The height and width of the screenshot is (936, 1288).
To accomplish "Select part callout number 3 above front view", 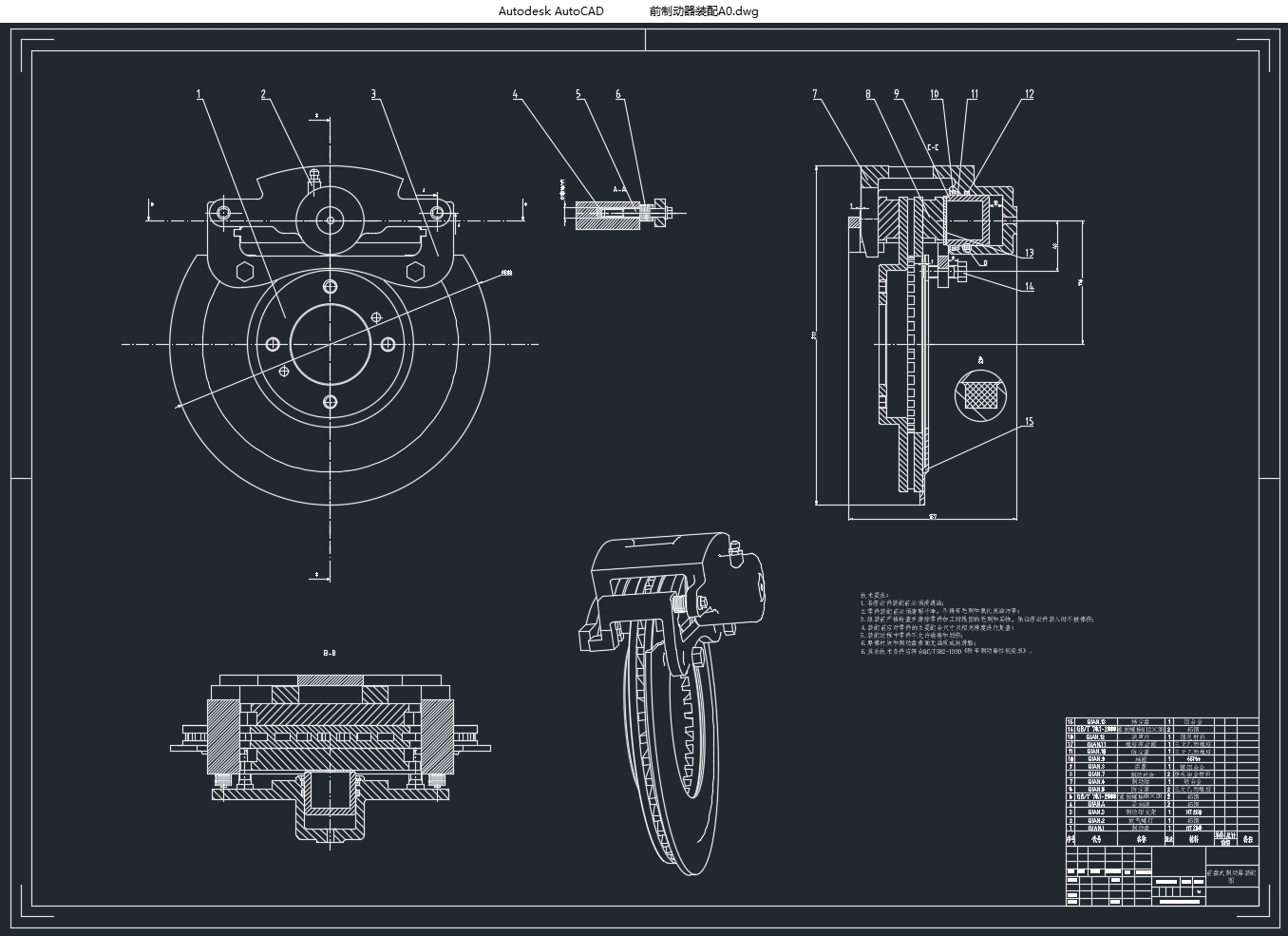I will (374, 94).
